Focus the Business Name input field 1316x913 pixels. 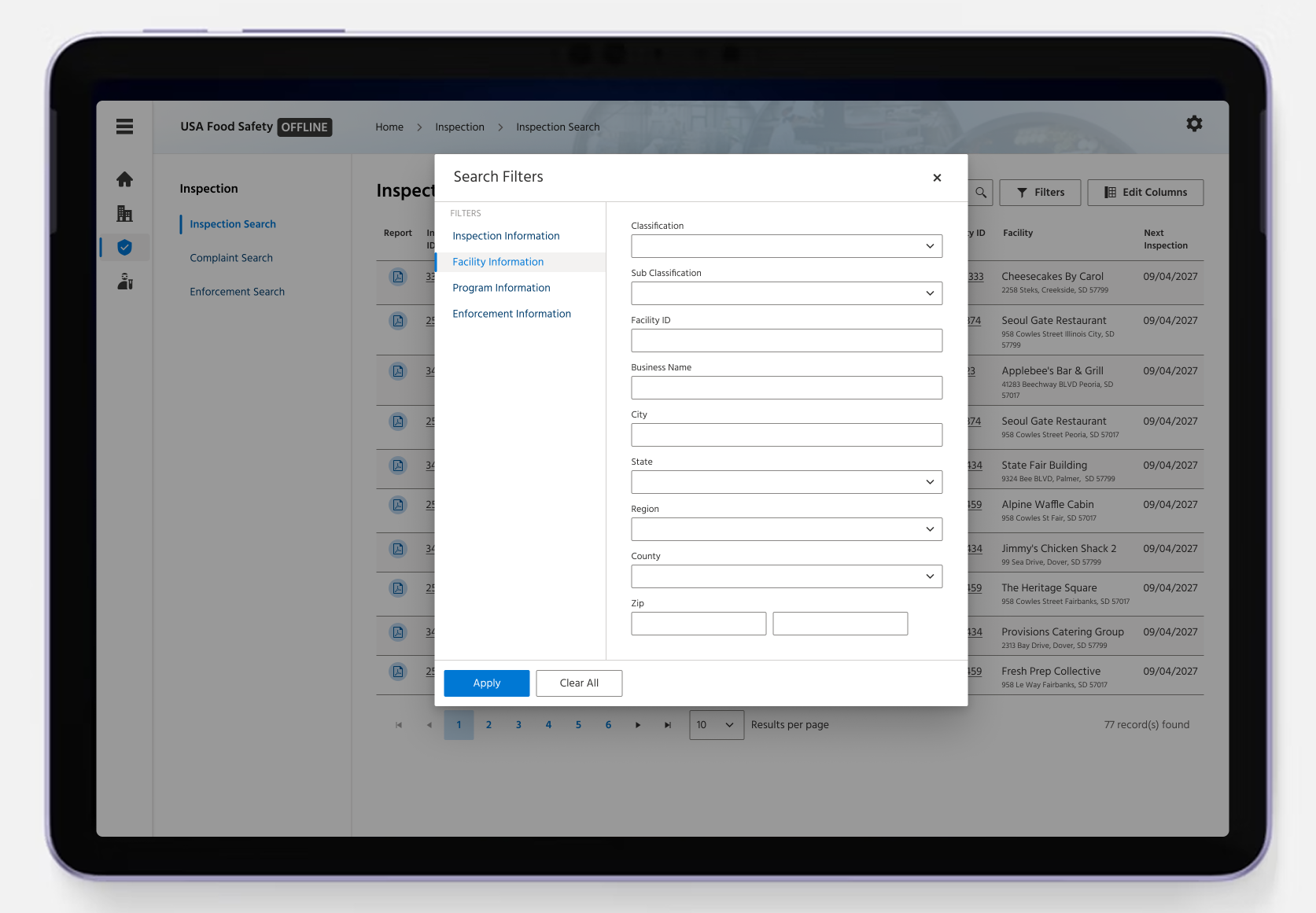click(787, 388)
